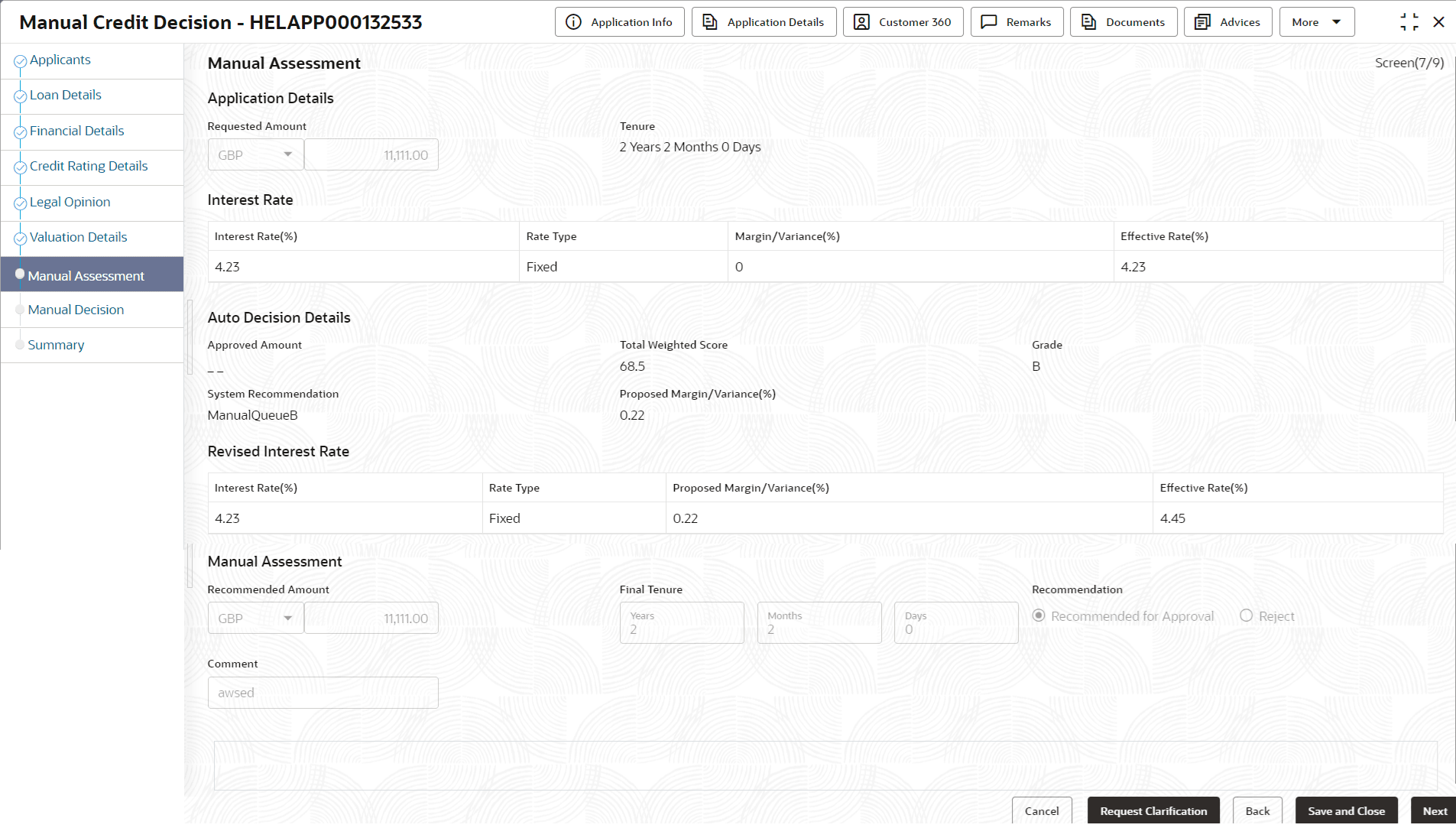1456x828 pixels.
Task: Click the Effective Rate 4.45 cell
Action: (1298, 518)
